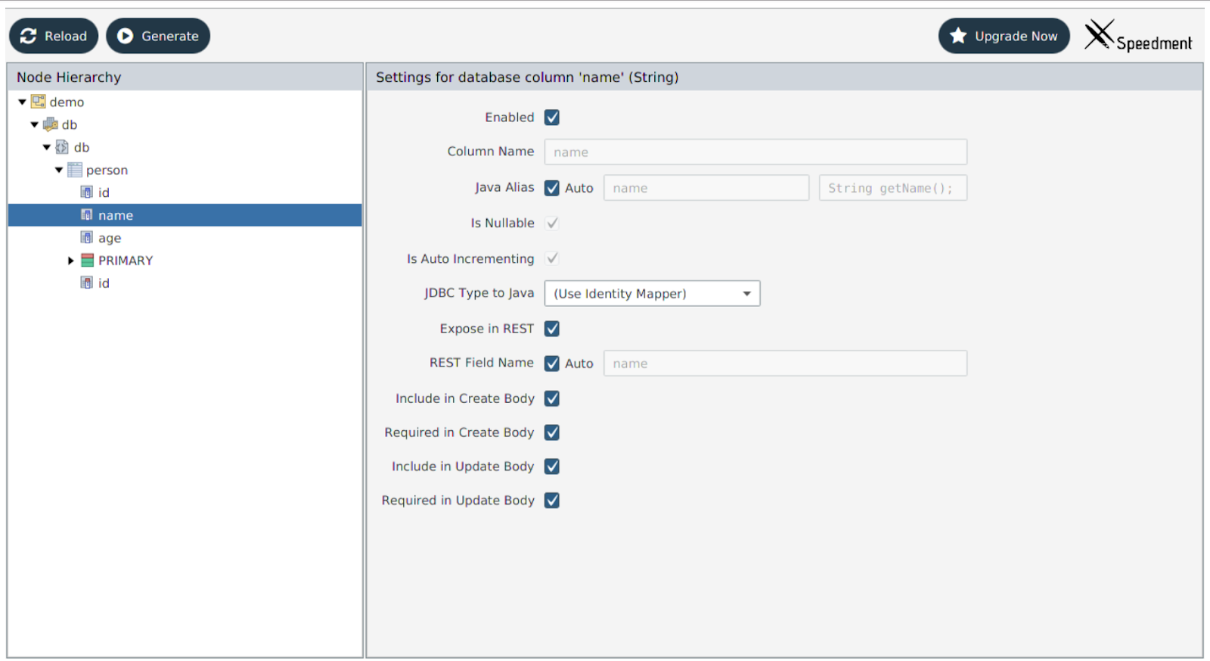The height and width of the screenshot is (661, 1210).
Task: Click the Upgrade Now button
Action: [1004, 36]
